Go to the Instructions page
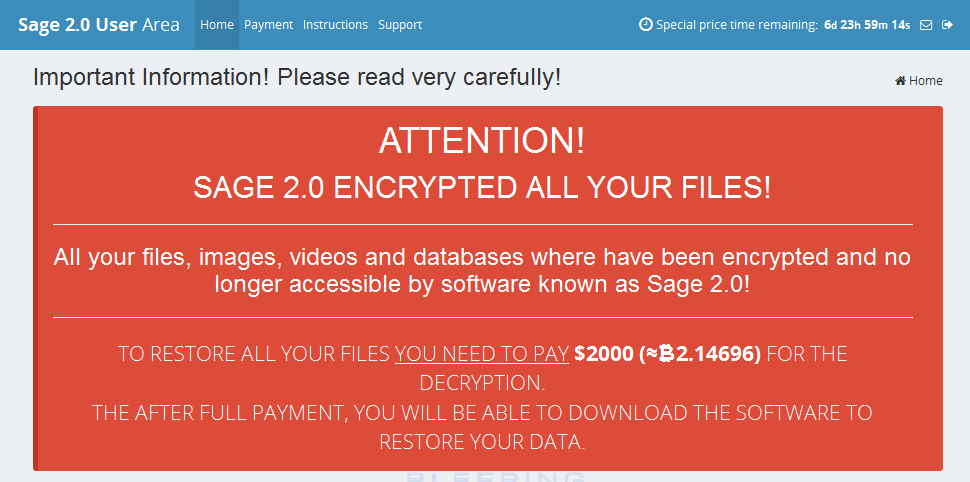 [x=335, y=25]
